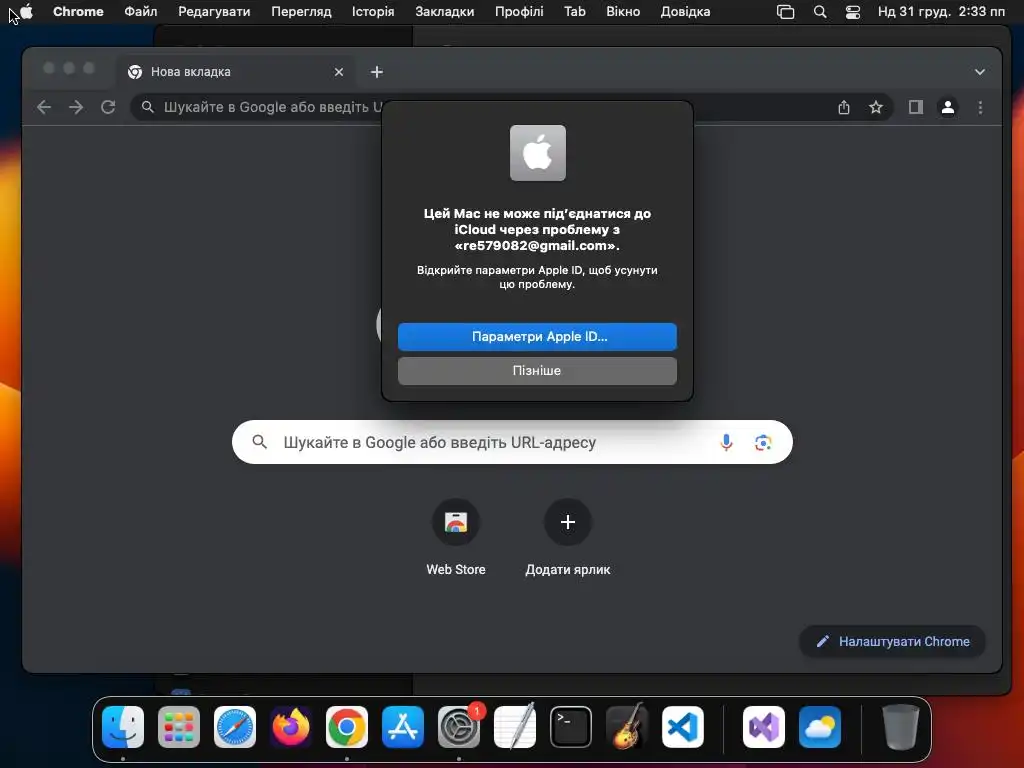Open the Профілі menu
This screenshot has width=1024, height=768.
(x=519, y=11)
